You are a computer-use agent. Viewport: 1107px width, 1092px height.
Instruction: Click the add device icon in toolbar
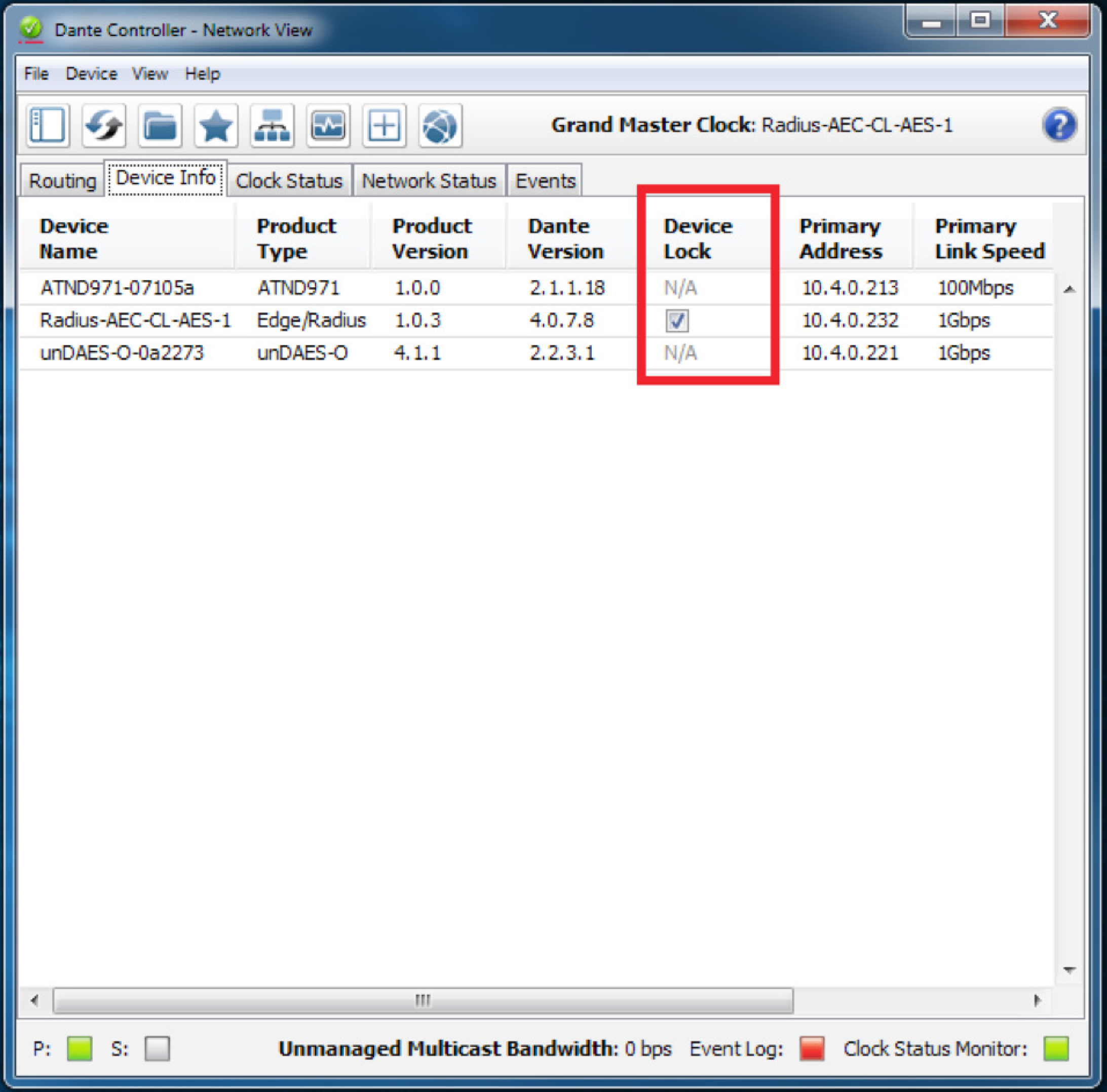384,126
